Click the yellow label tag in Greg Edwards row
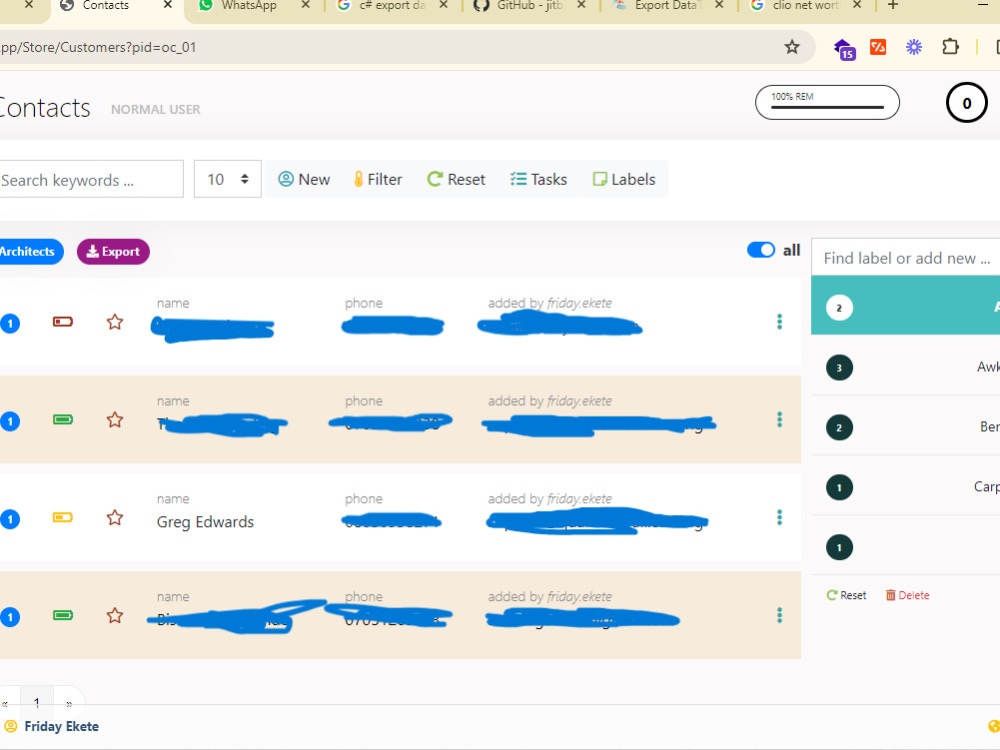Screen dimensions: 1000x750 click(x=62, y=517)
